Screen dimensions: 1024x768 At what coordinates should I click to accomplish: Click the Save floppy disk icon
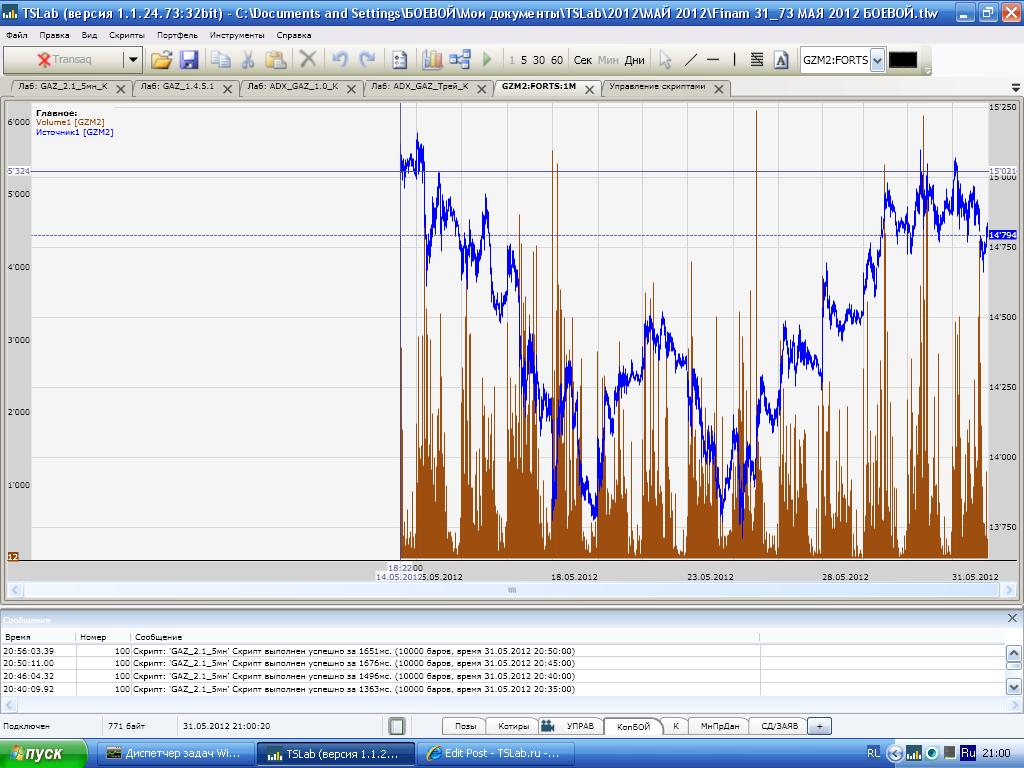(189, 60)
